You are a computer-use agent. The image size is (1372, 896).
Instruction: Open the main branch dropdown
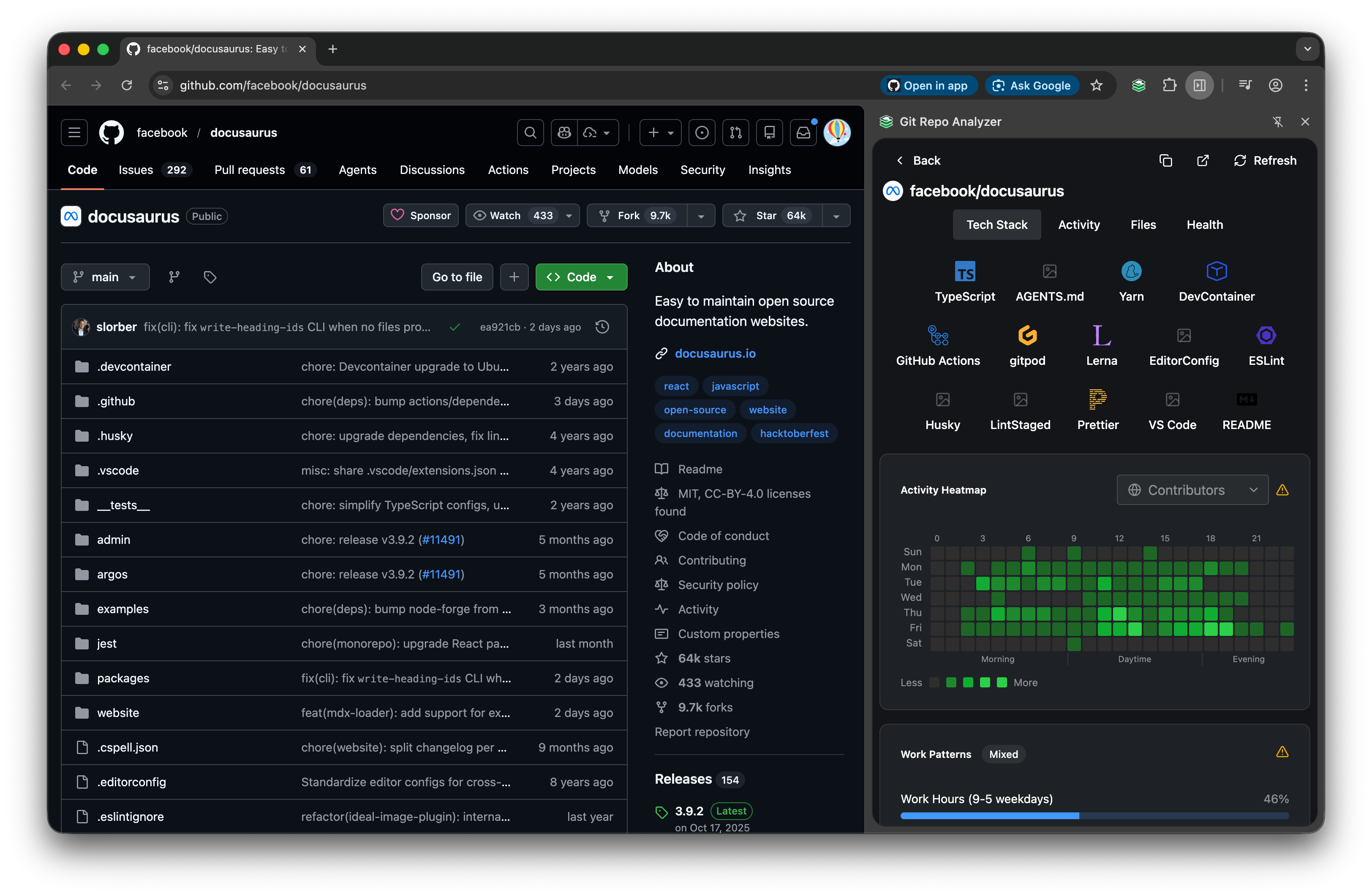105,277
